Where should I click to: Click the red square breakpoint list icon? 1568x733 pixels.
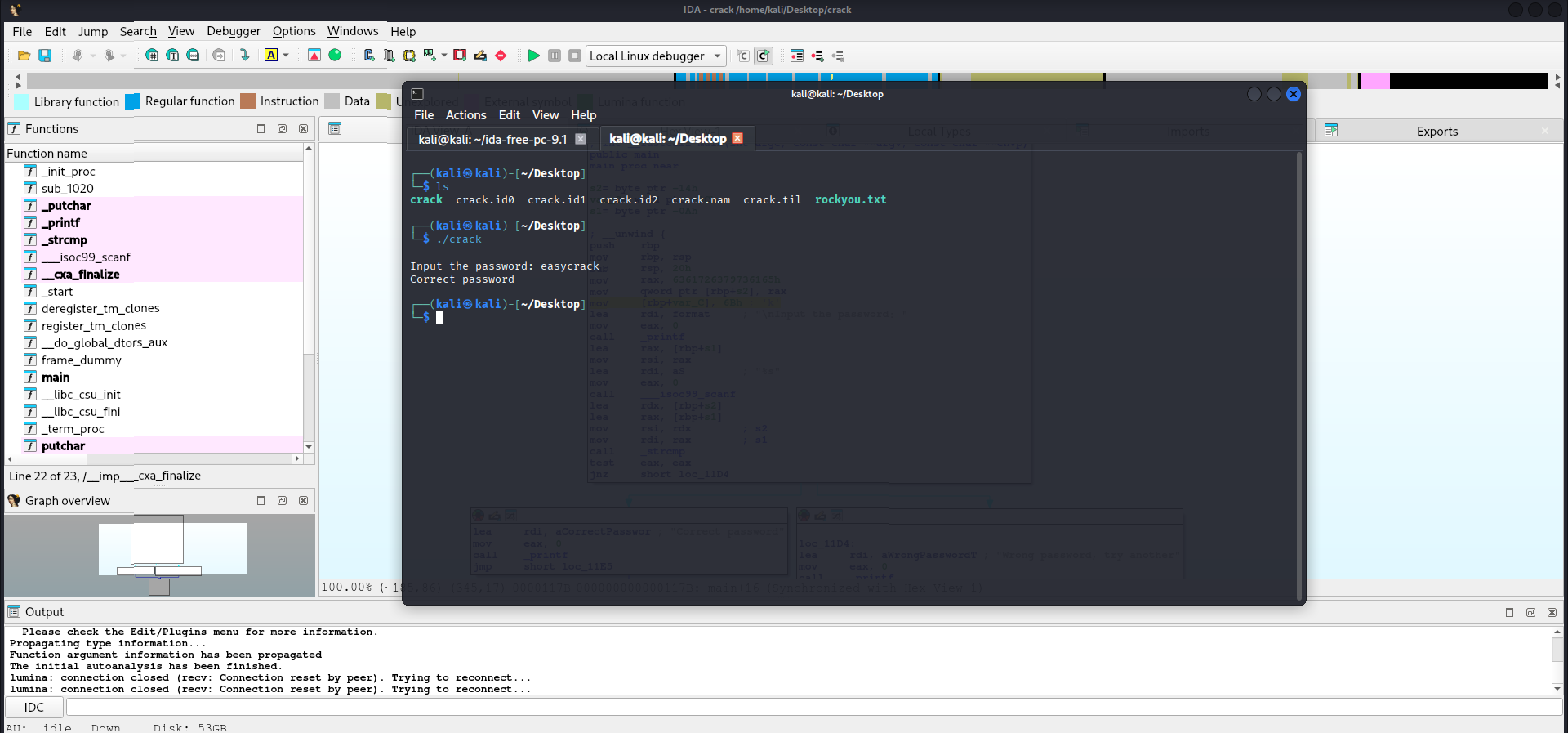click(x=460, y=56)
